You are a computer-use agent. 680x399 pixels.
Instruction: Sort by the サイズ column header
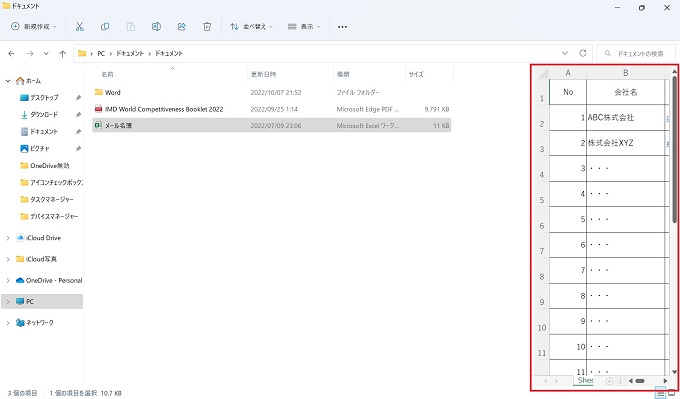[416, 74]
